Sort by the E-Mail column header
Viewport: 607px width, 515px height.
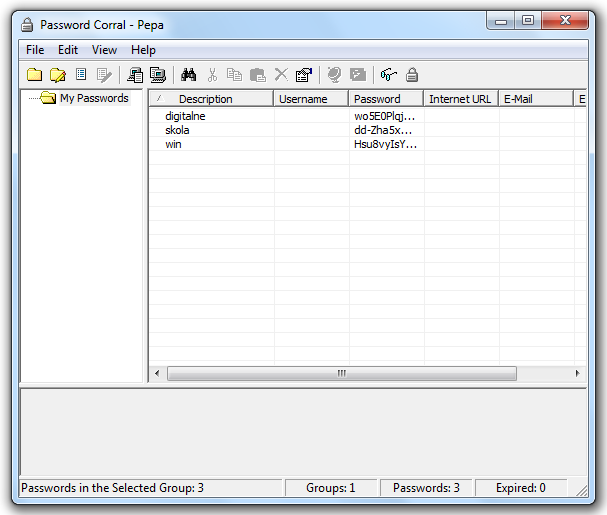(x=536, y=99)
